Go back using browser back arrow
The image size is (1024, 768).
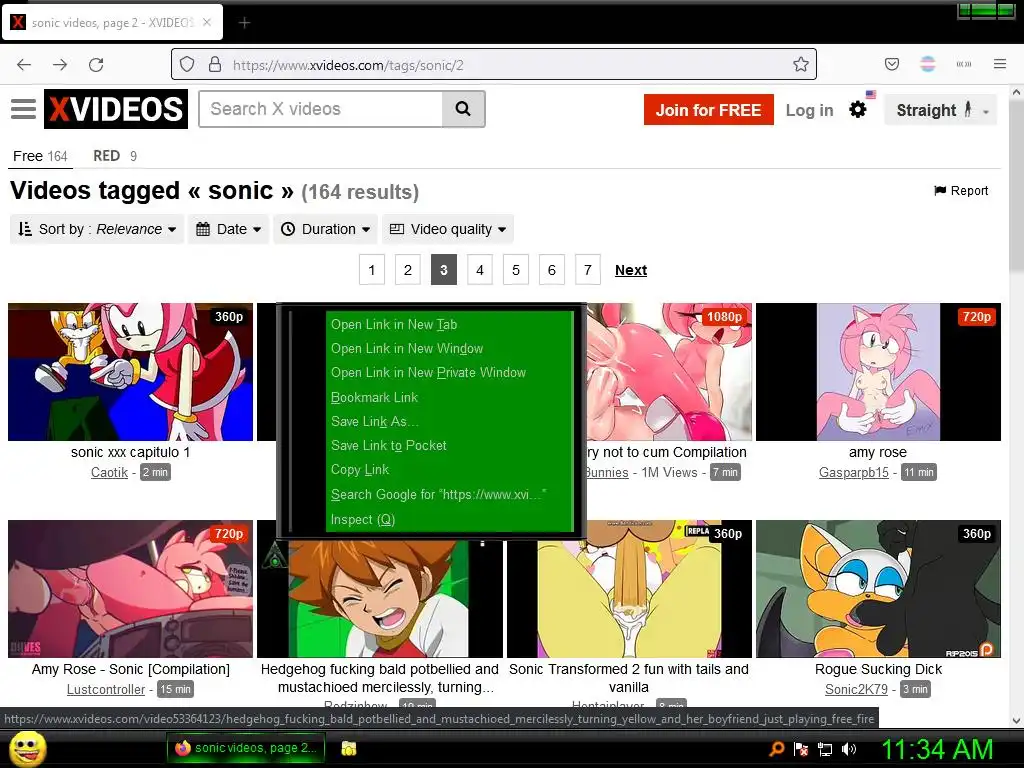pyautogui.click(x=24, y=65)
